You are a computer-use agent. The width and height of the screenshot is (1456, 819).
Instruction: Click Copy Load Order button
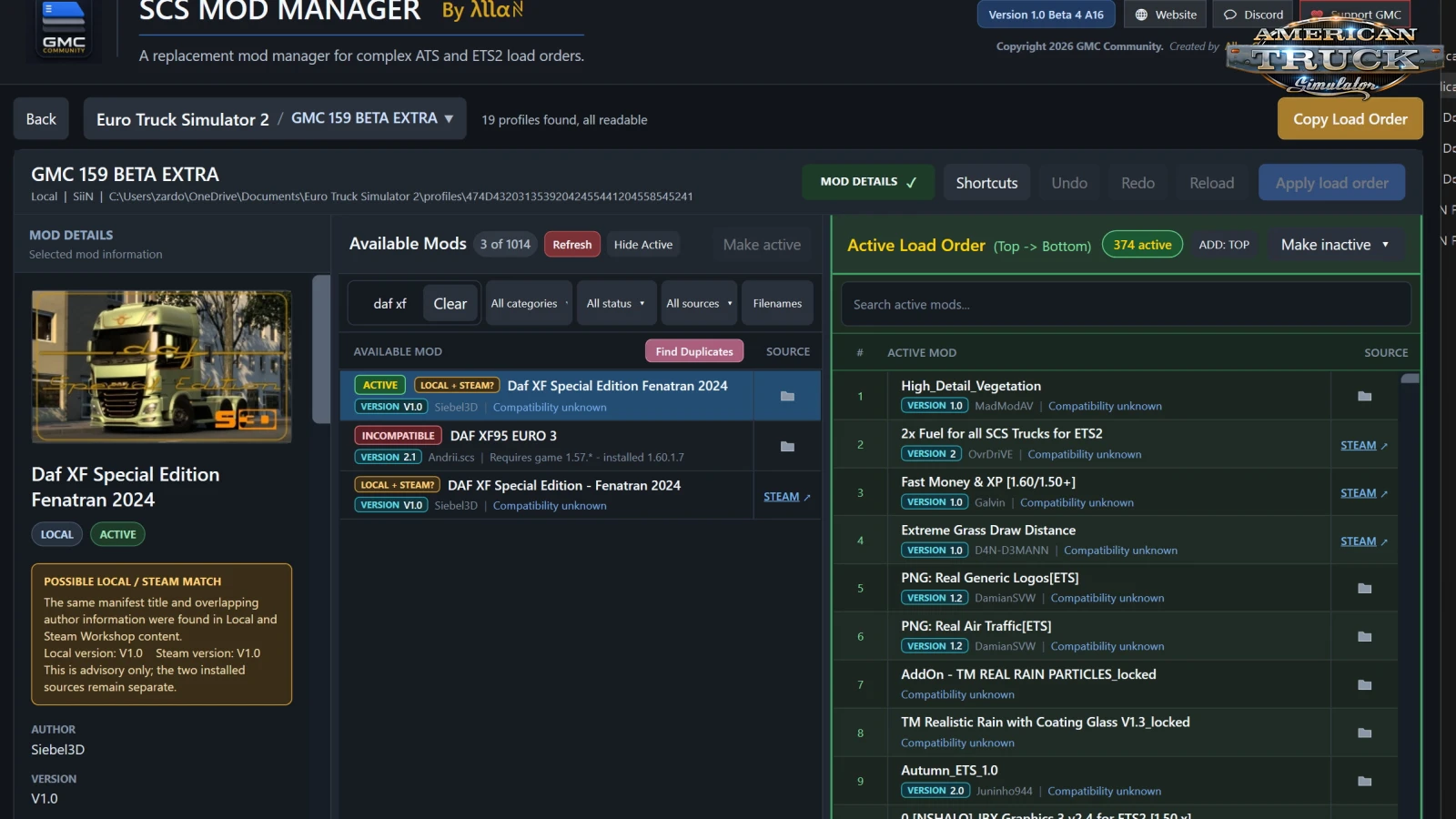click(x=1350, y=119)
